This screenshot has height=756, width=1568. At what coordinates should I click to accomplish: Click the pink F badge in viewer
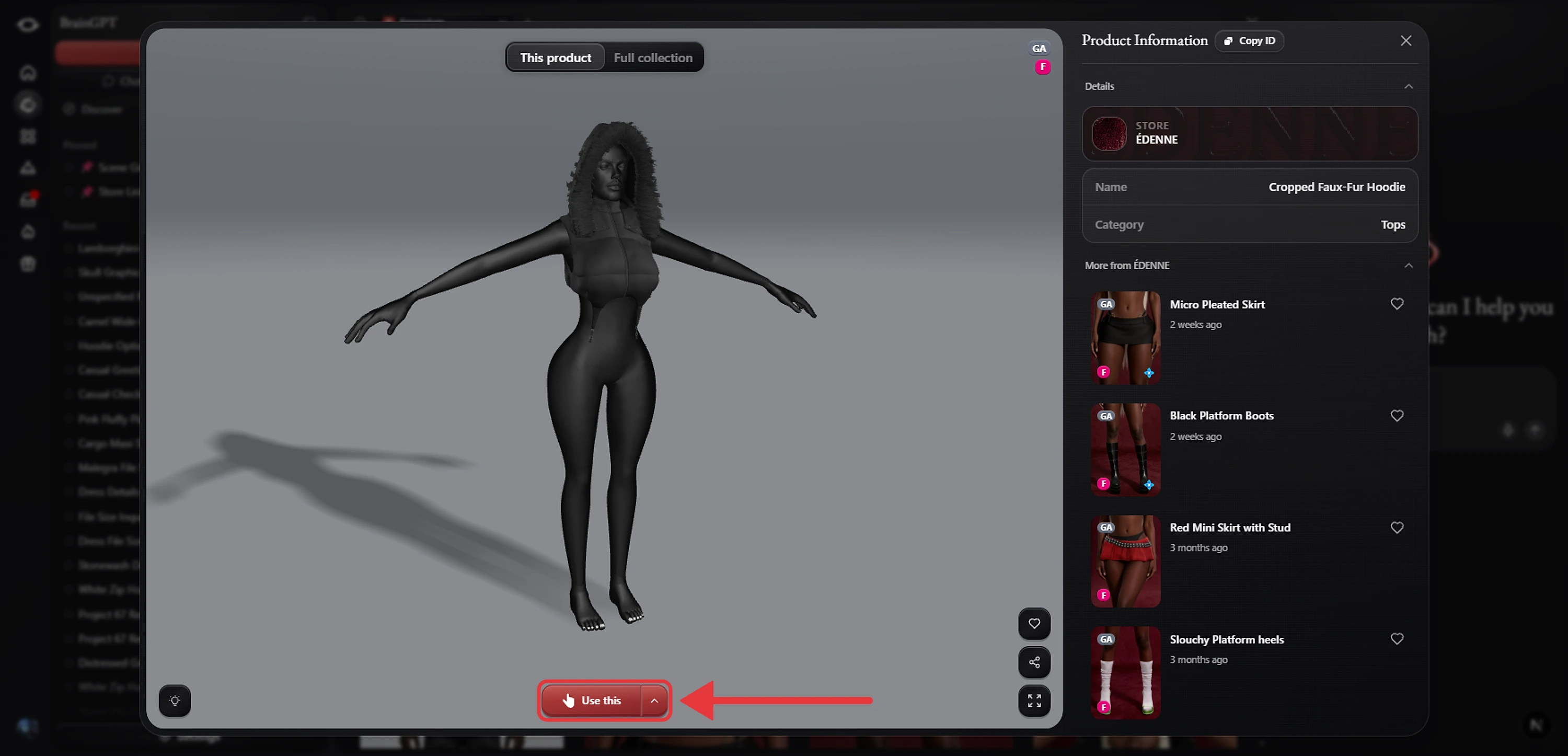pos(1043,67)
